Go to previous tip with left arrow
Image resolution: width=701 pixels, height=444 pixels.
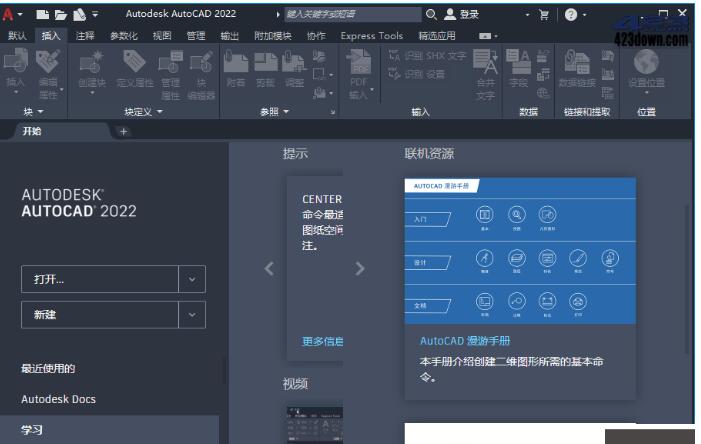269,268
